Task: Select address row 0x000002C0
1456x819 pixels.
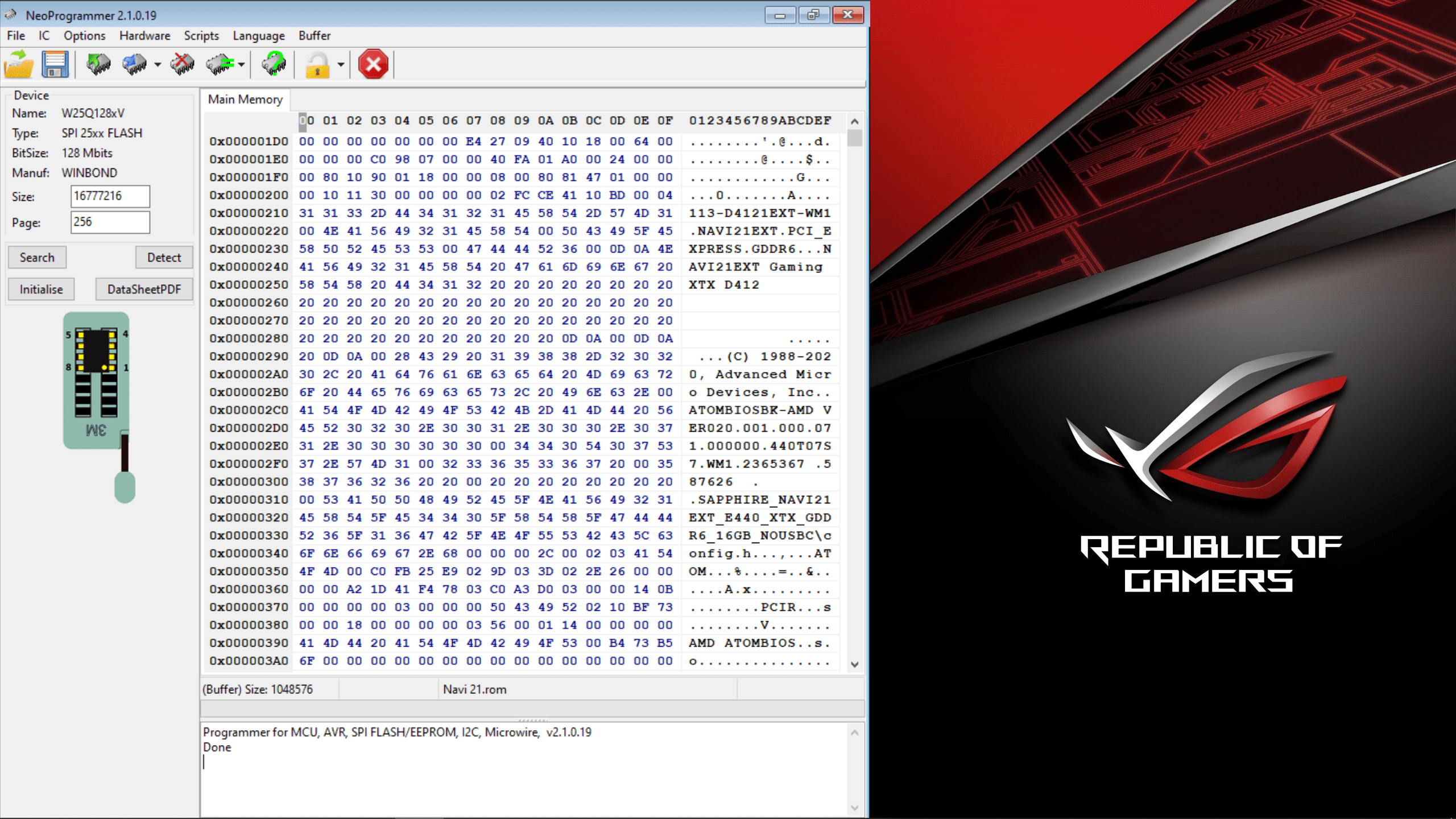Action: 249,410
